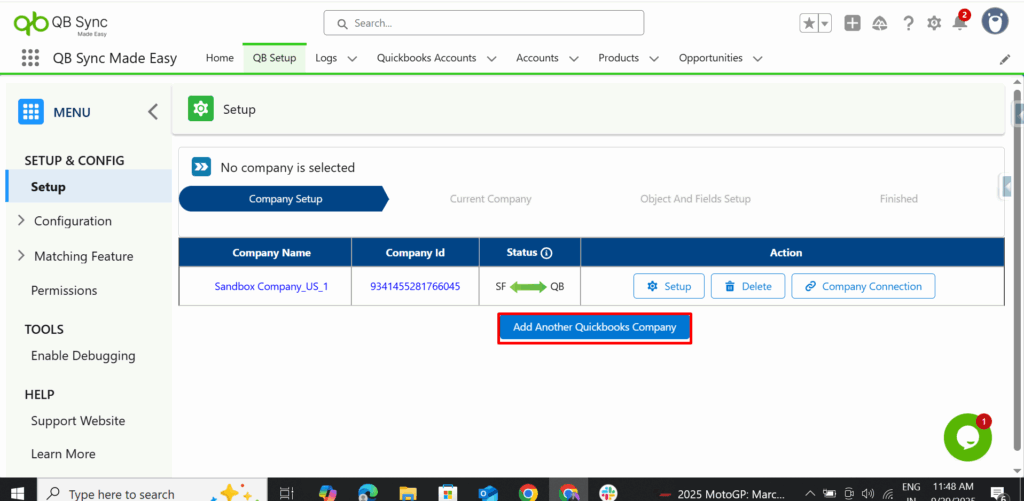Click Add Another Quickbooks Company
This screenshot has width=1024, height=501.
594,327
